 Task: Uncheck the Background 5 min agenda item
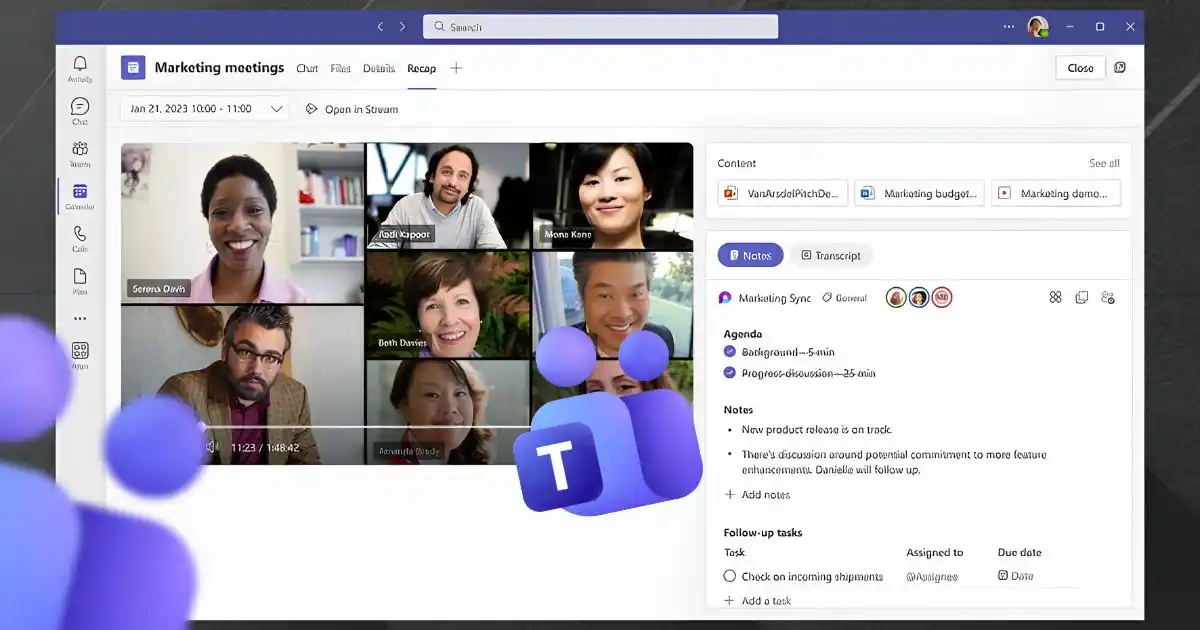tap(730, 352)
